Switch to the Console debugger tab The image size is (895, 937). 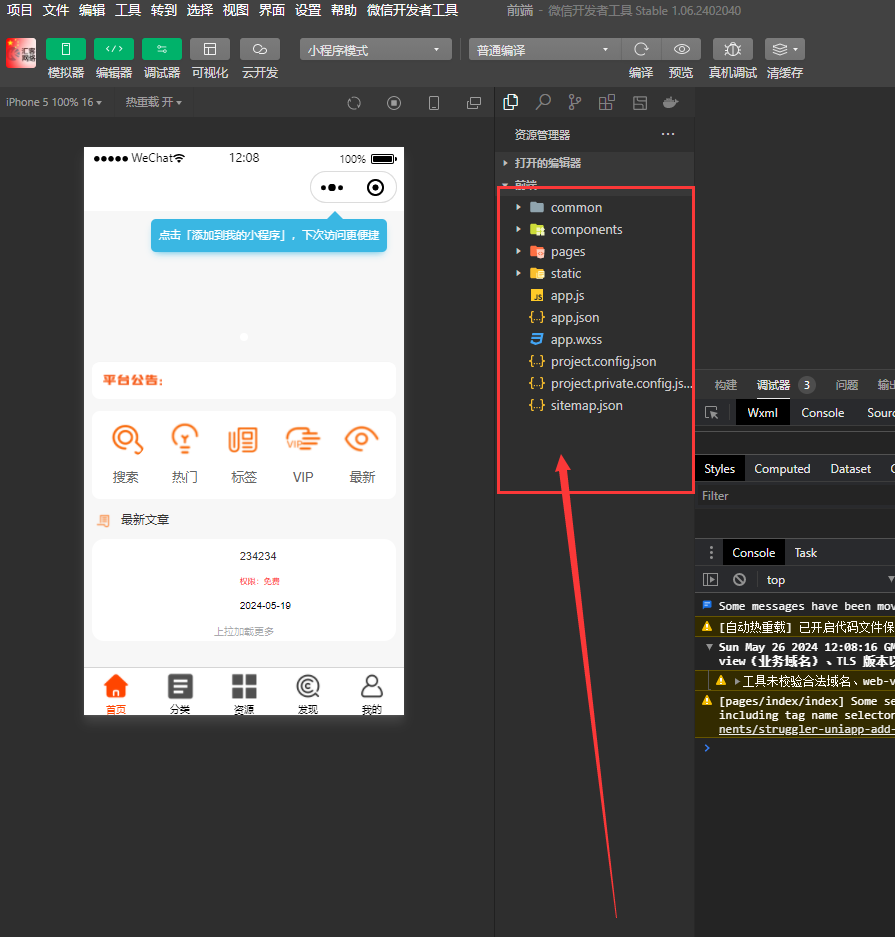click(823, 413)
